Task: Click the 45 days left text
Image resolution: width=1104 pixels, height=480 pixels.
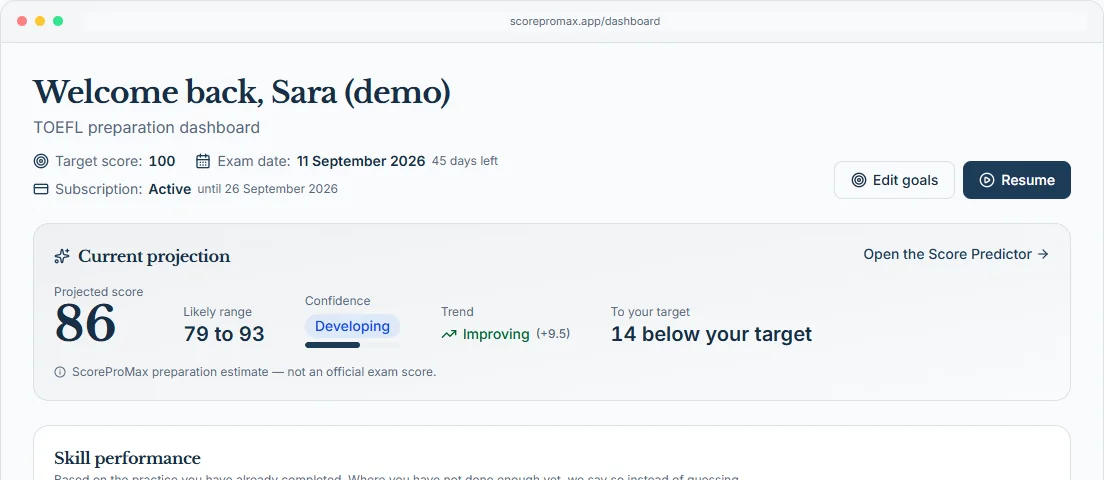Action: click(465, 161)
